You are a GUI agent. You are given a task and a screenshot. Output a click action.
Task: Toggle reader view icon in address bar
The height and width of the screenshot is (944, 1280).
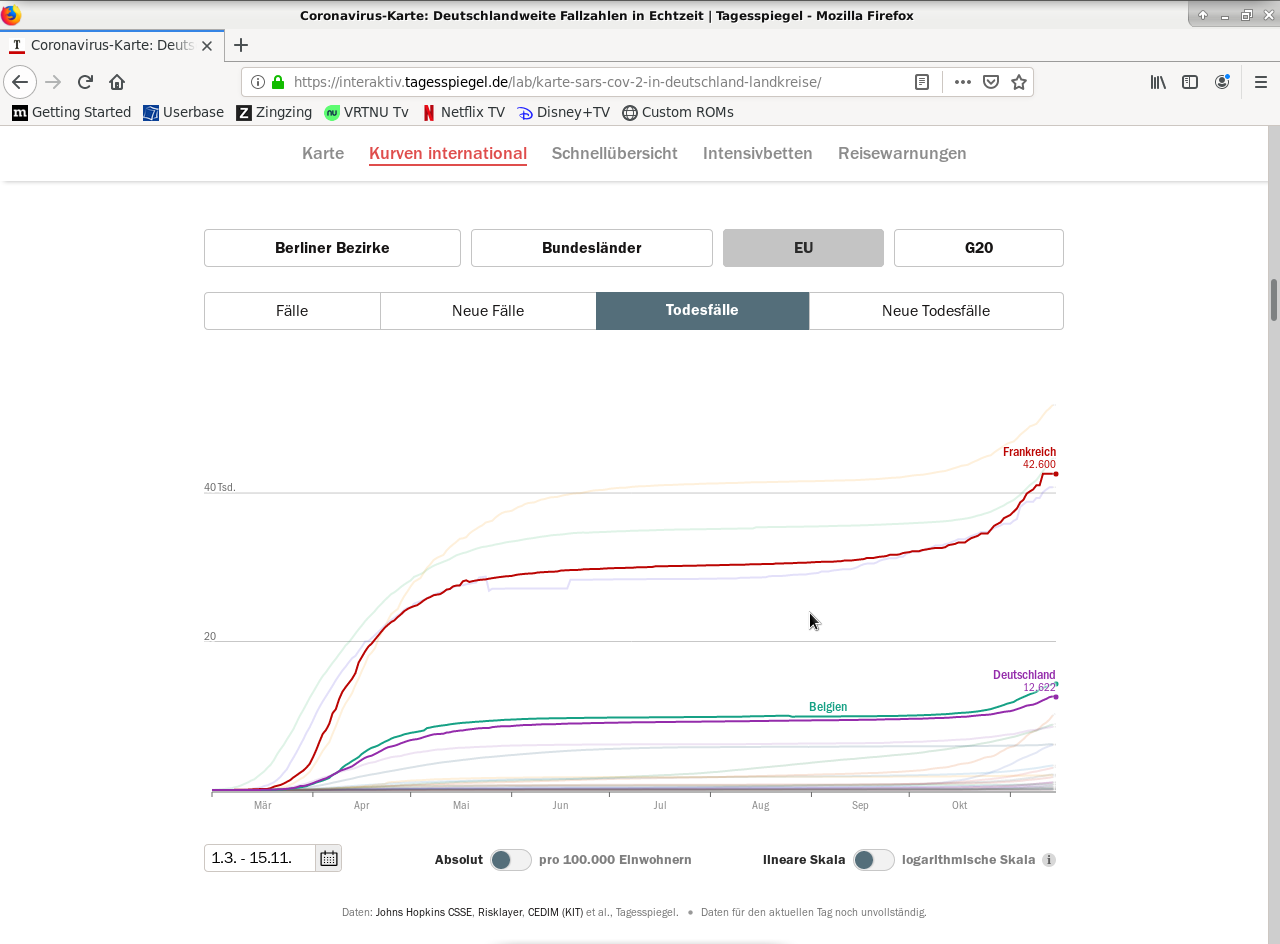(922, 82)
